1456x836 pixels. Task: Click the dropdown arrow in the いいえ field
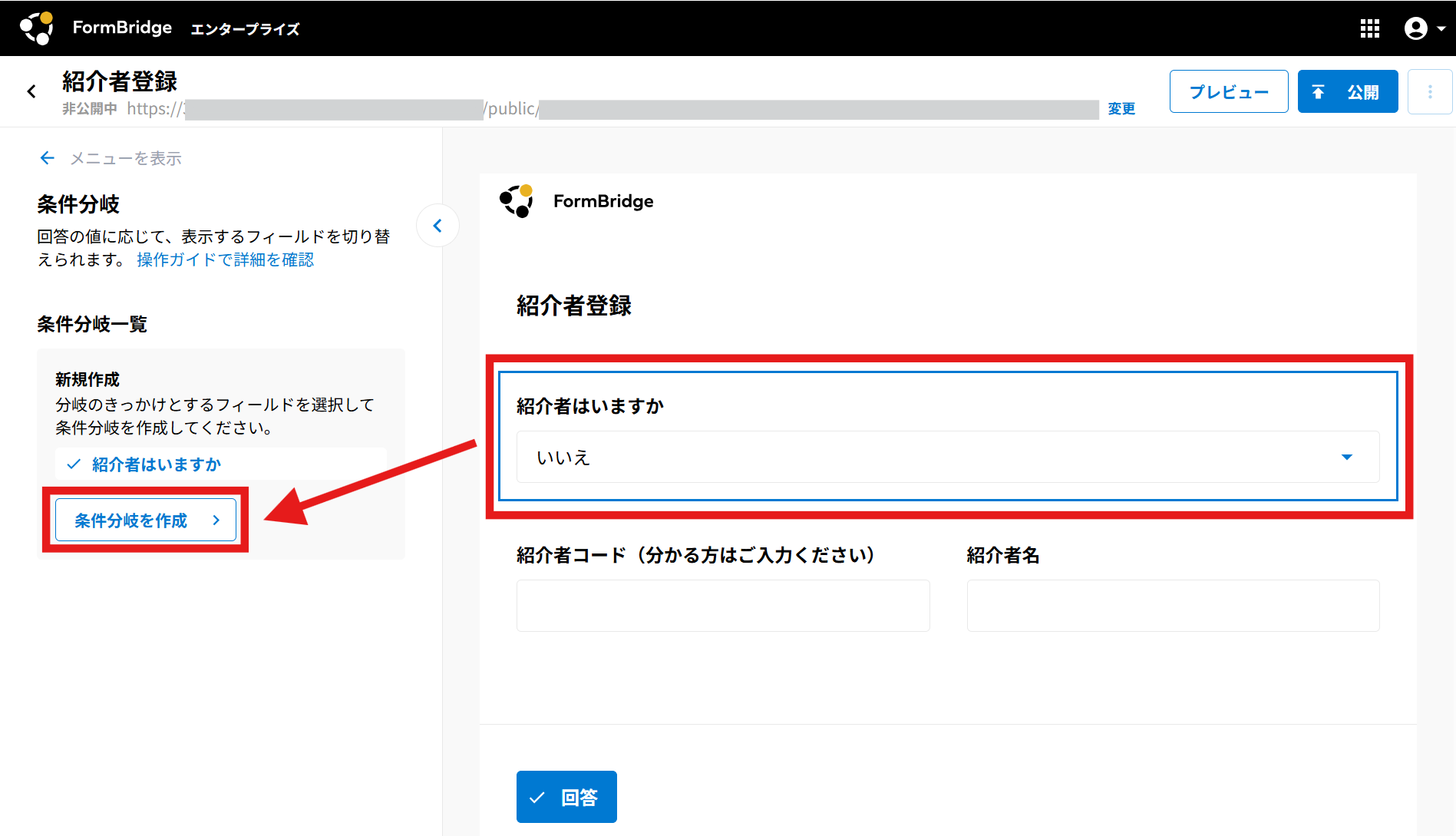(1346, 458)
